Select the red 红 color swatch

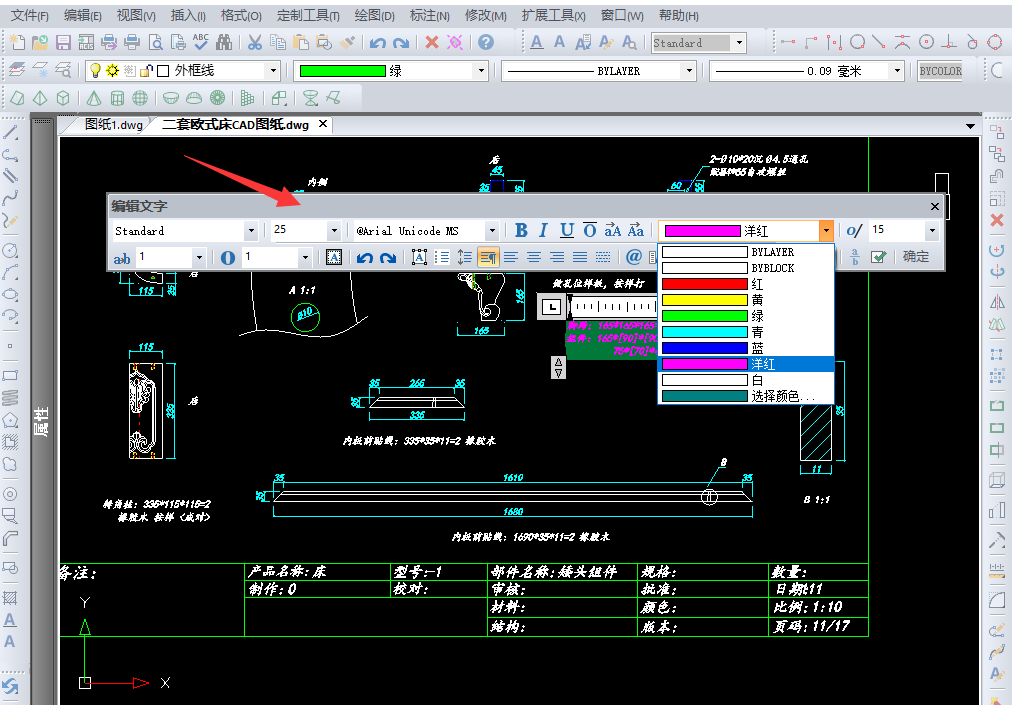tap(705, 284)
